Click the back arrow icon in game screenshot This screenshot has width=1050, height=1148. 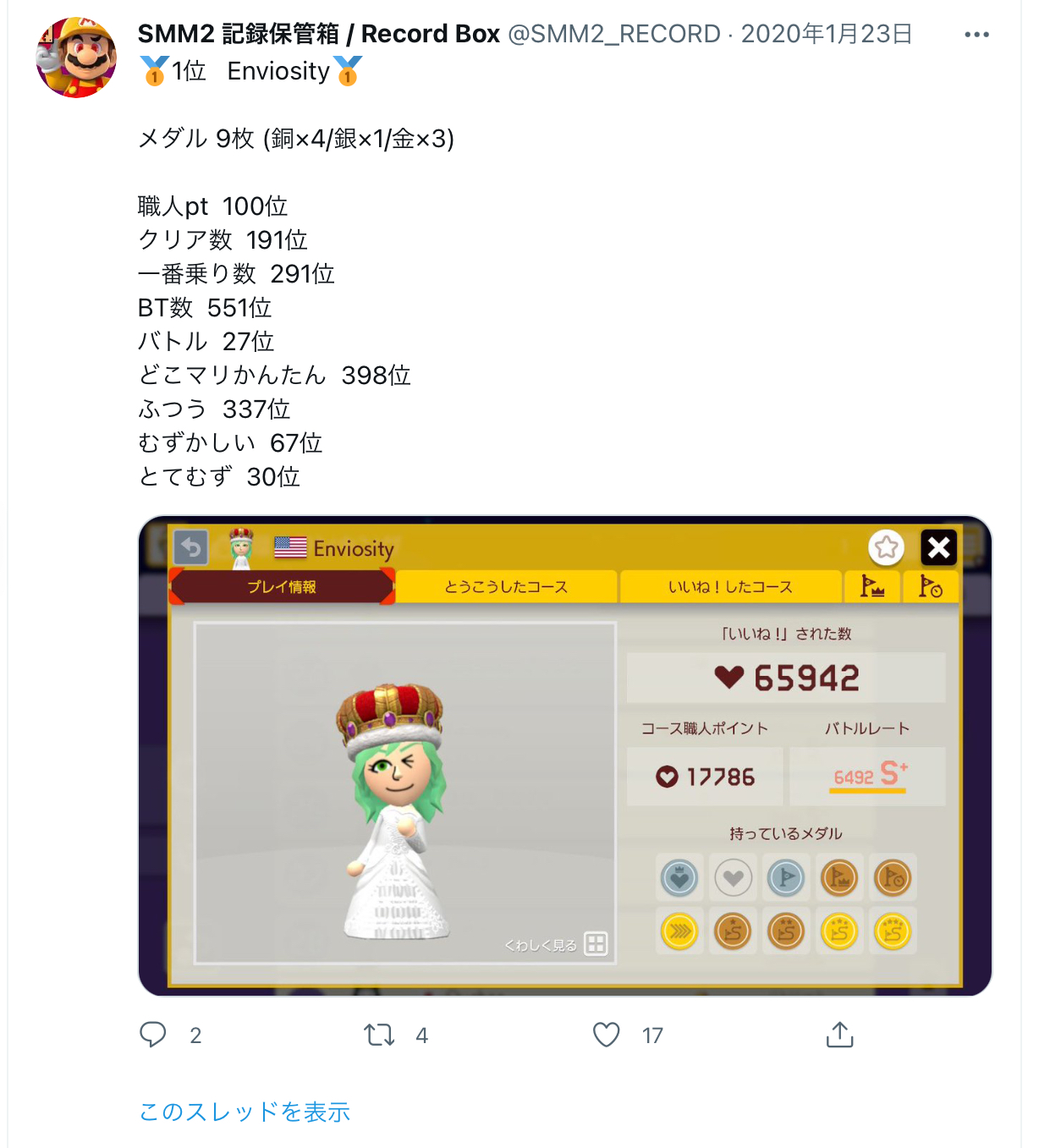coord(191,548)
